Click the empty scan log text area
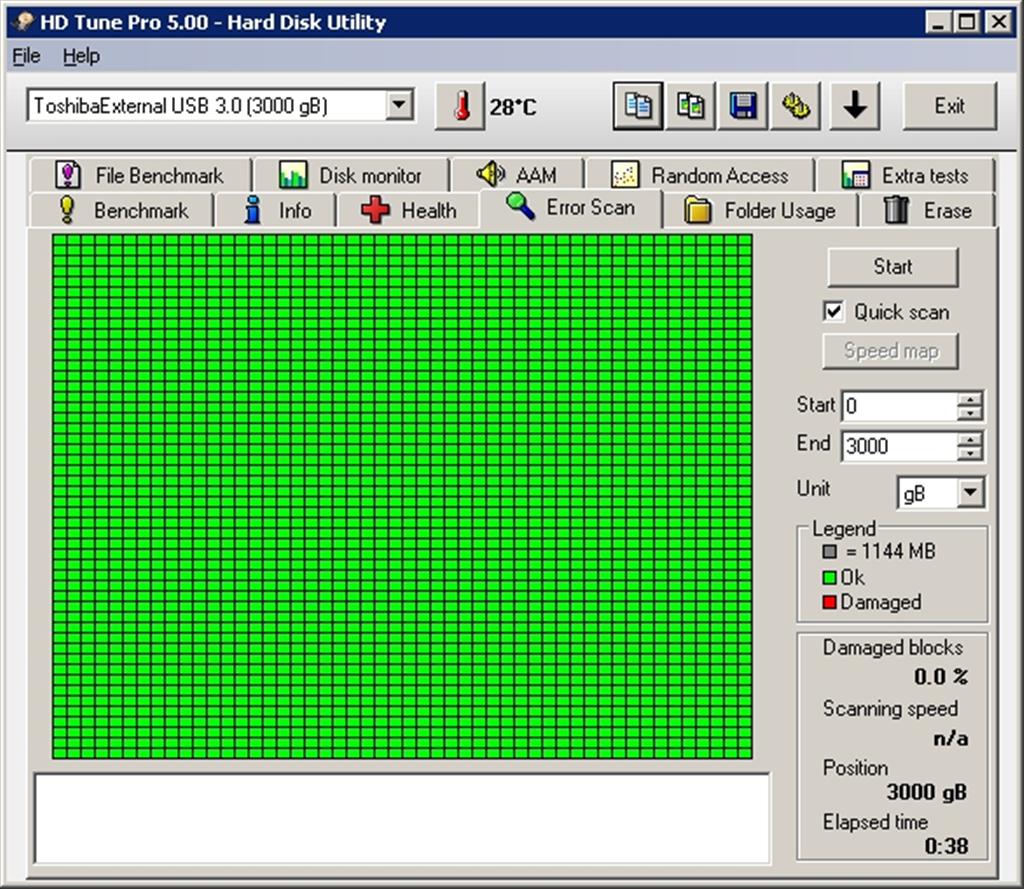 402,818
